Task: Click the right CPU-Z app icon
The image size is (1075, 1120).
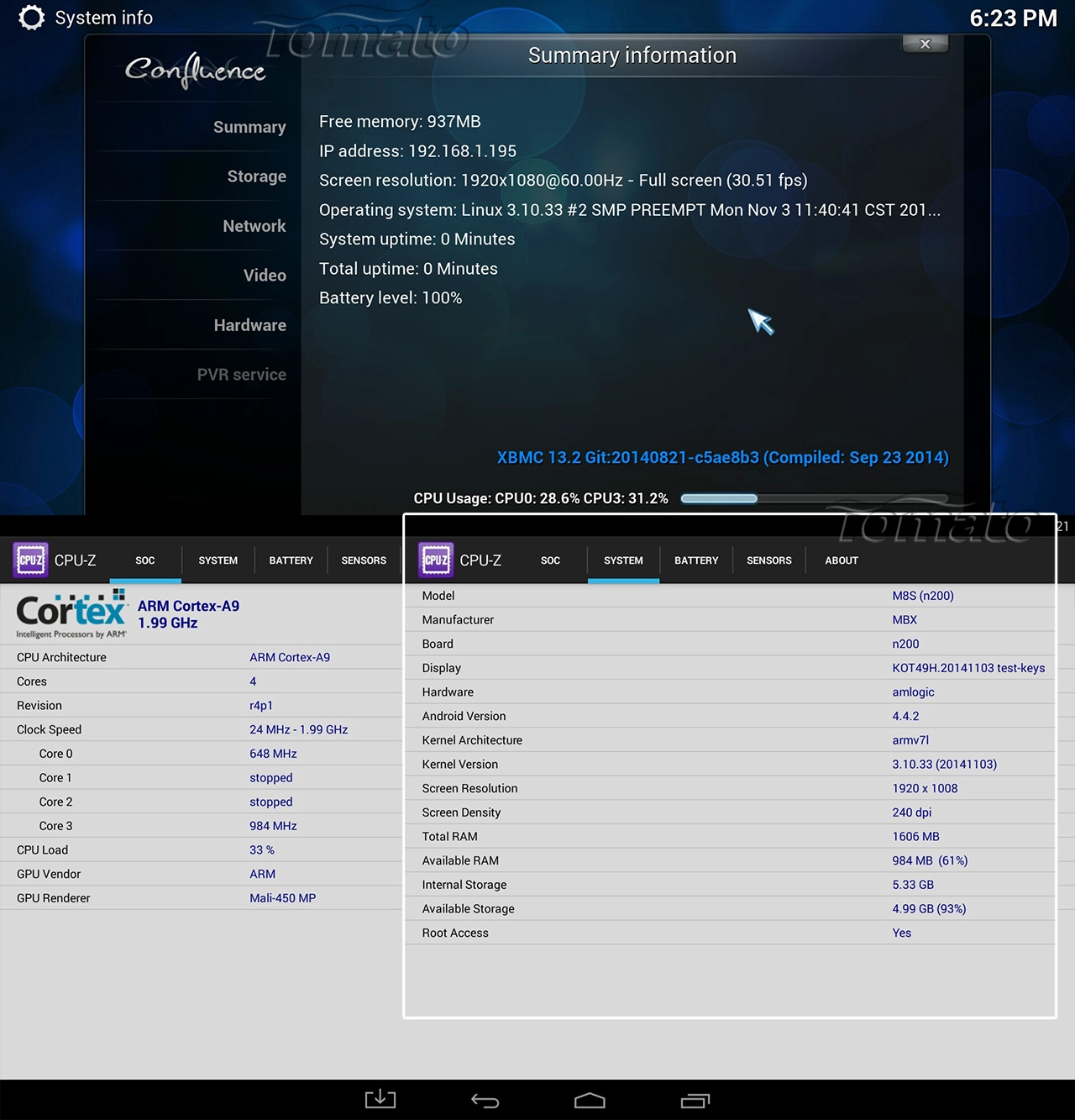Action: 436,560
